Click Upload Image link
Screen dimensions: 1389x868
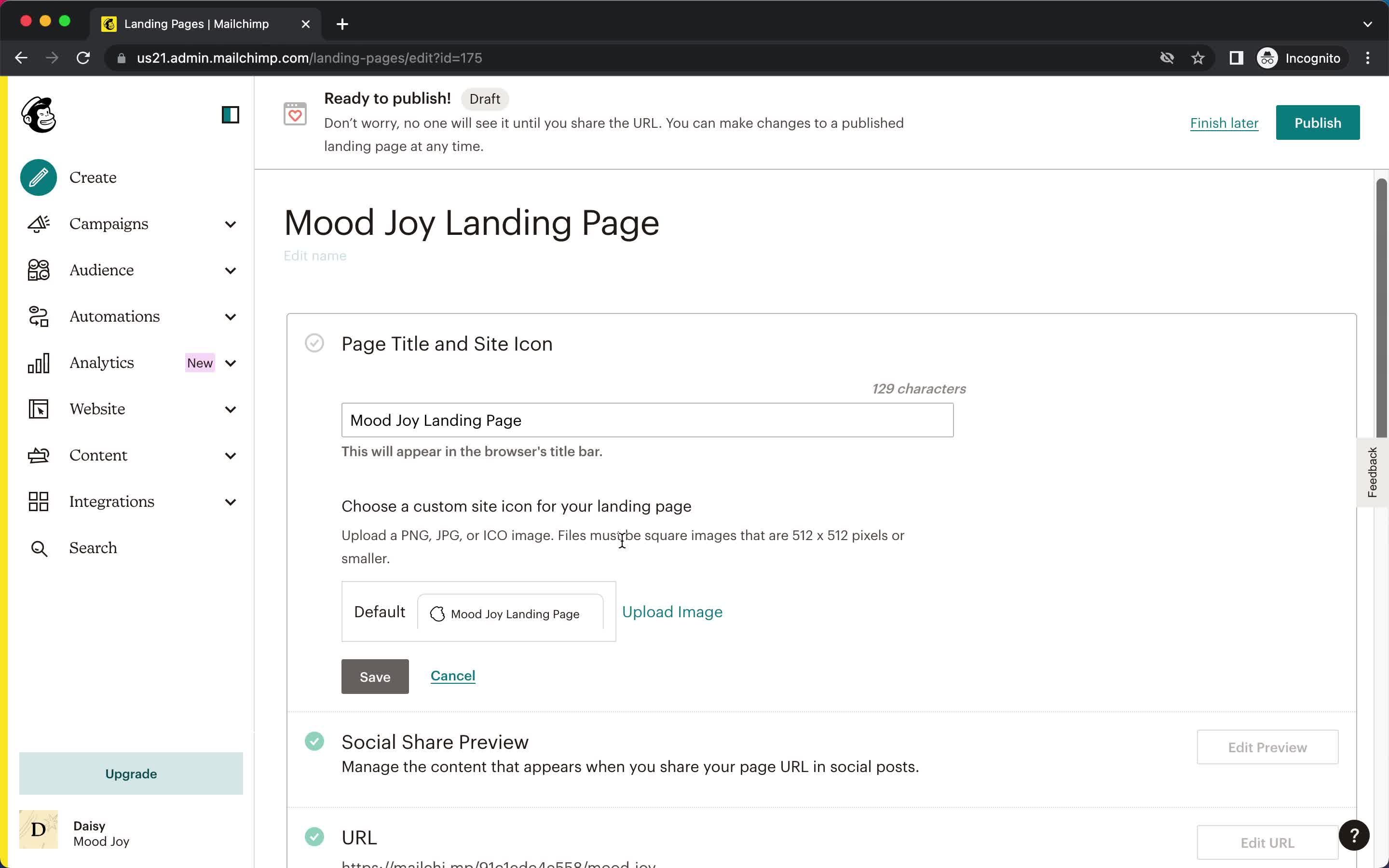click(x=672, y=612)
